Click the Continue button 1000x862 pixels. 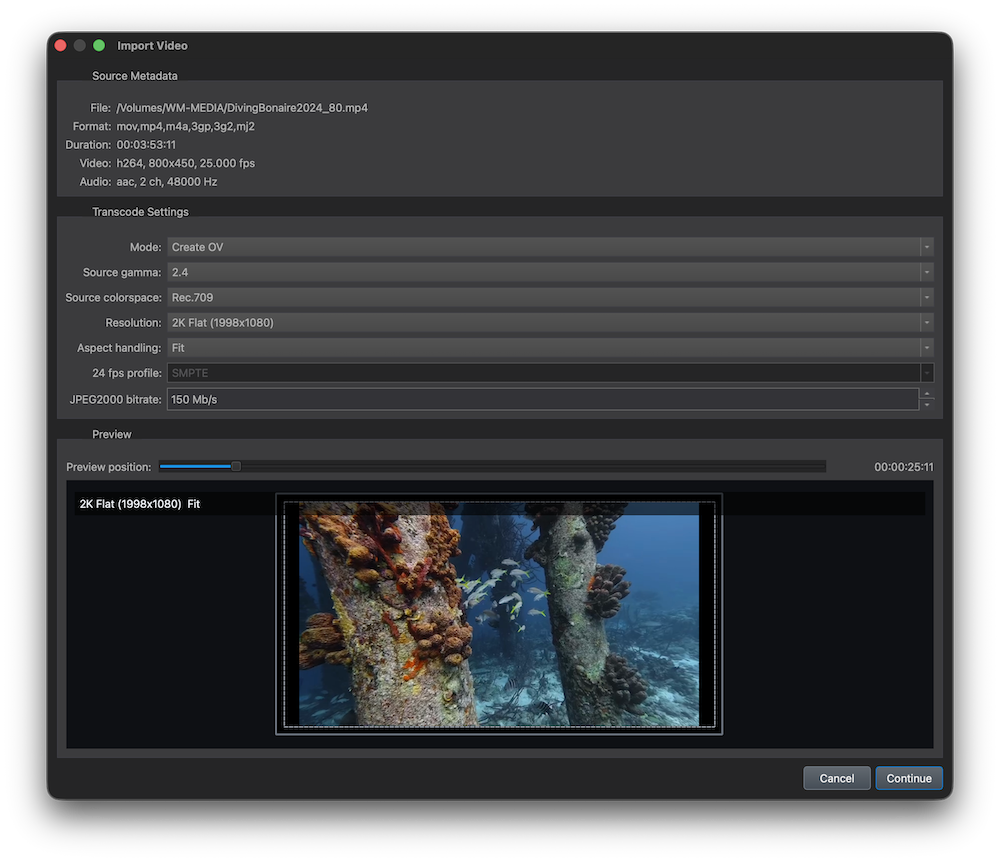pyautogui.click(x=909, y=778)
